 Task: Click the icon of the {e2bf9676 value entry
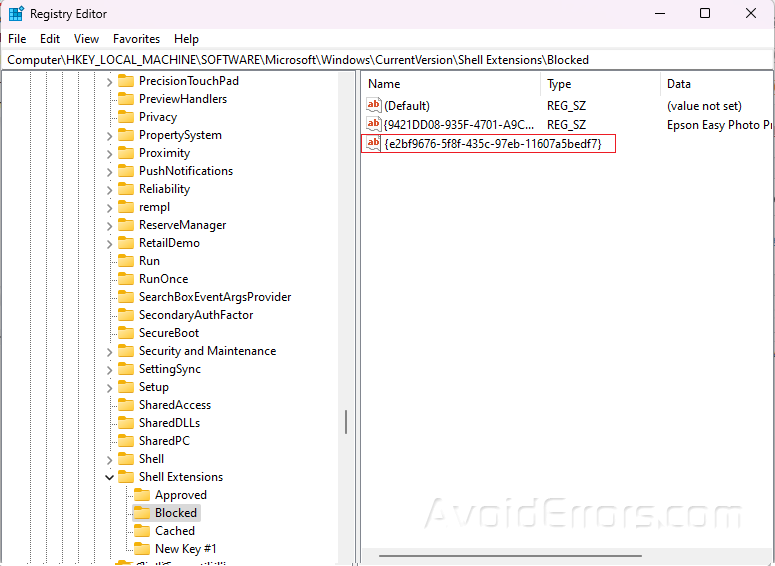tap(374, 144)
